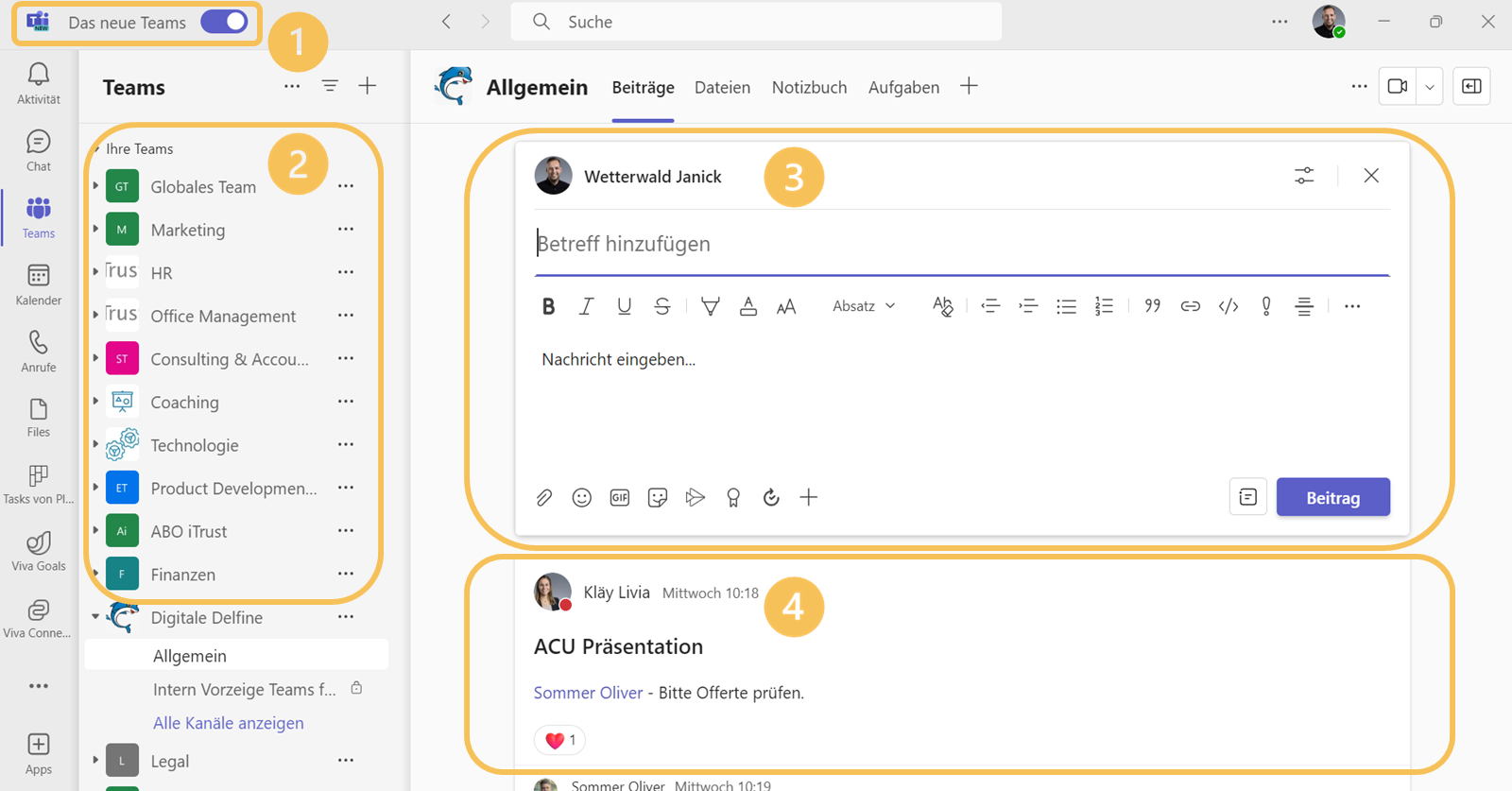This screenshot has height=791, width=1512.
Task: Collapse Digitale Delfine team
Action: click(x=95, y=617)
